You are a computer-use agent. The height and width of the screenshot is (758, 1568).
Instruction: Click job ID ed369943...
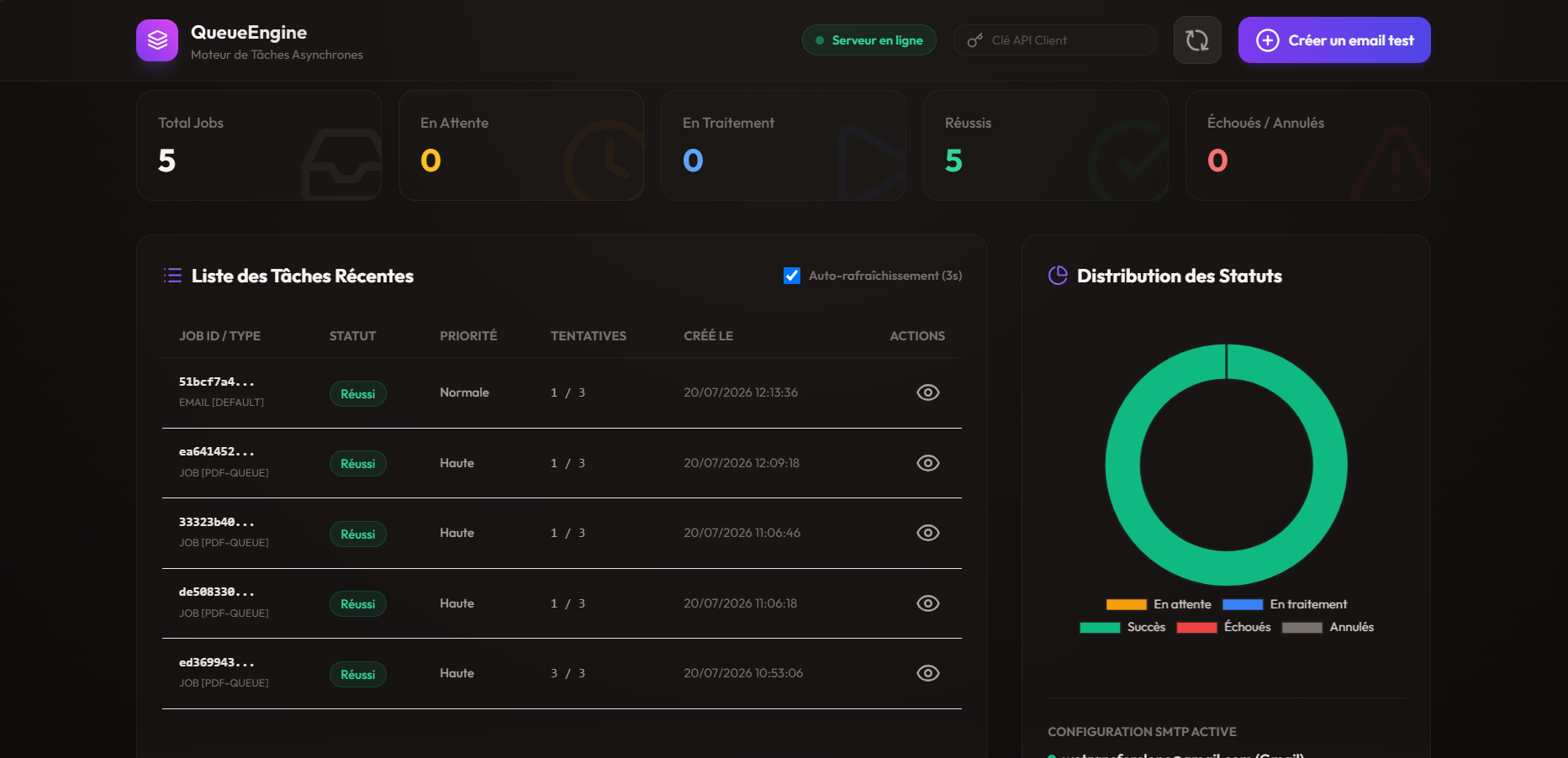pyautogui.click(x=216, y=662)
